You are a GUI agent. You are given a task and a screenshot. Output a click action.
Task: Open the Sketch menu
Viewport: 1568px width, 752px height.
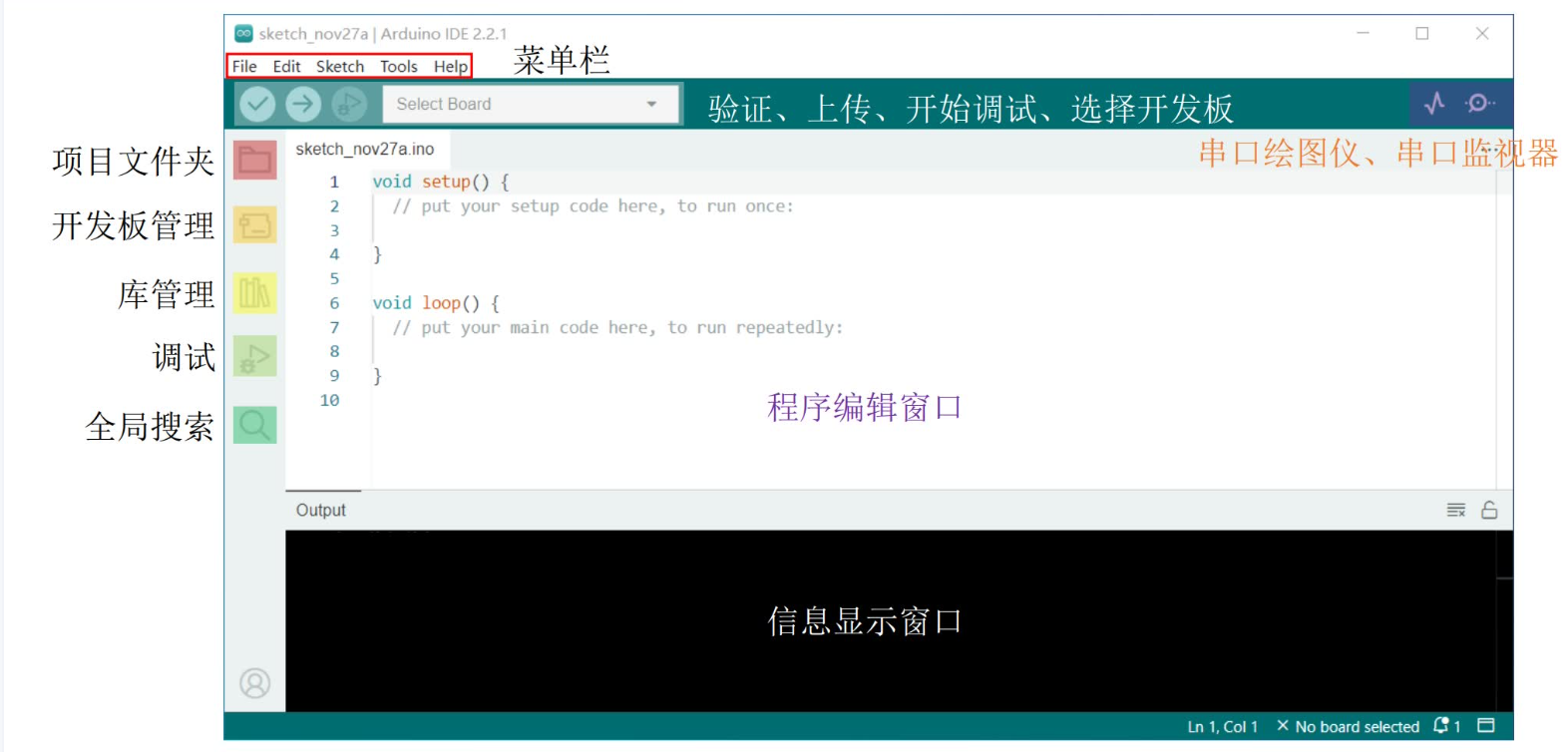340,67
